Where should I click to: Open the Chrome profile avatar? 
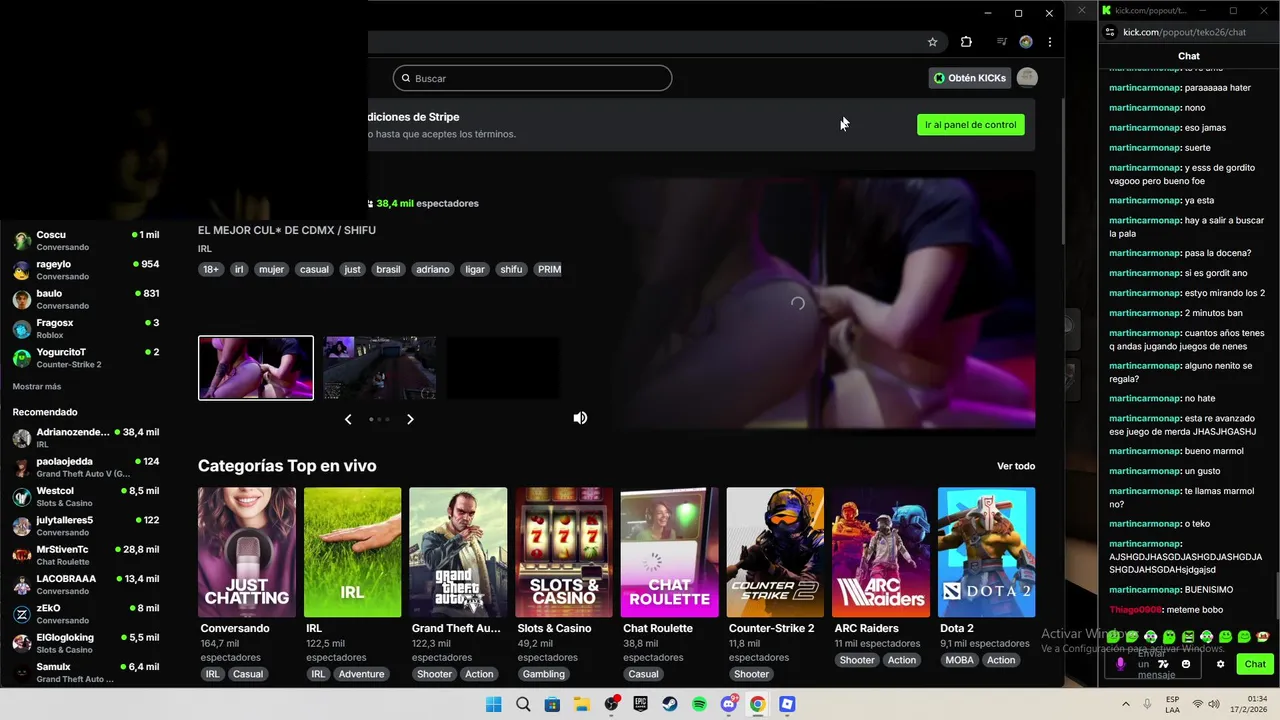[1026, 42]
